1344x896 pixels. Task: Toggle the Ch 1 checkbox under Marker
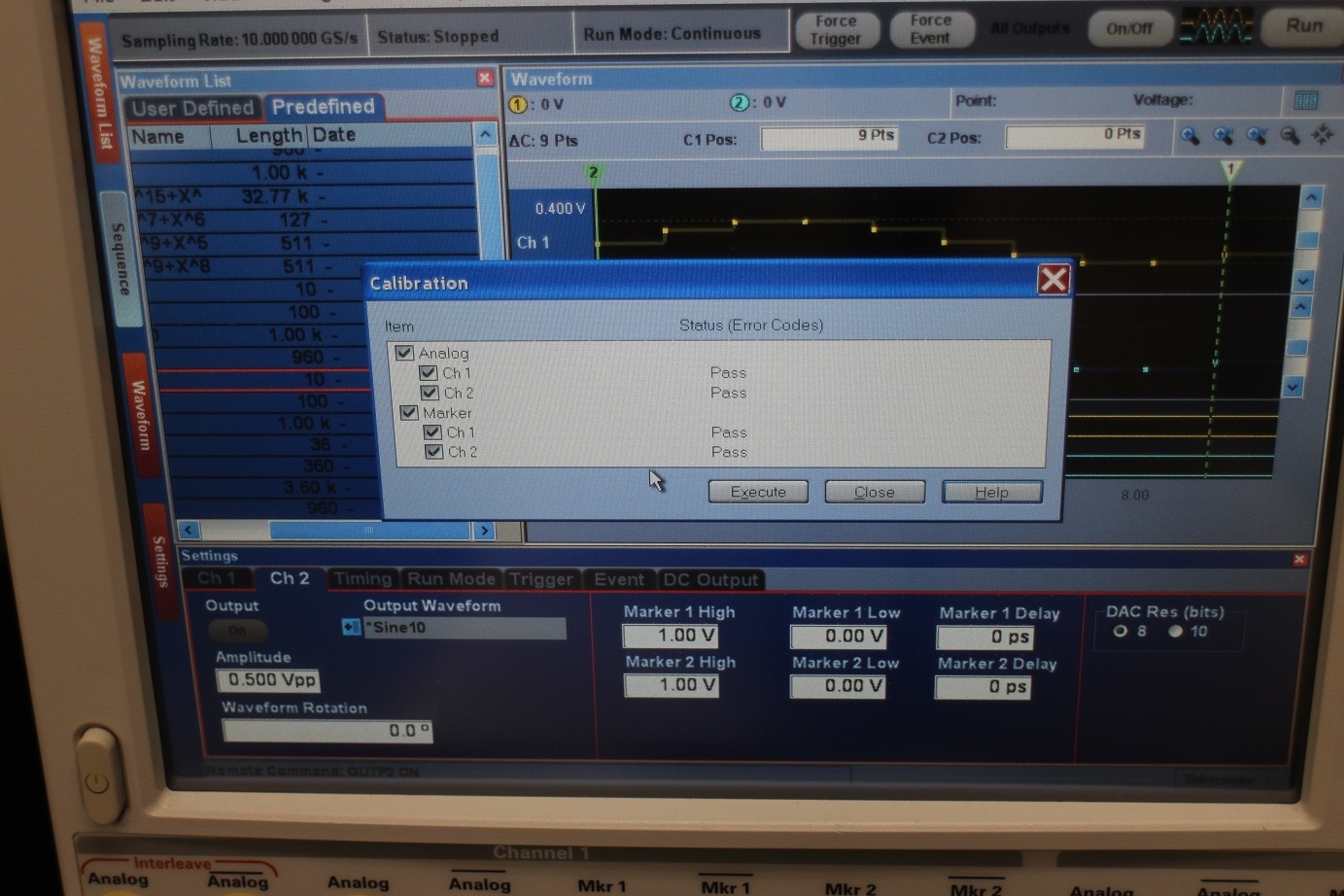[432, 431]
